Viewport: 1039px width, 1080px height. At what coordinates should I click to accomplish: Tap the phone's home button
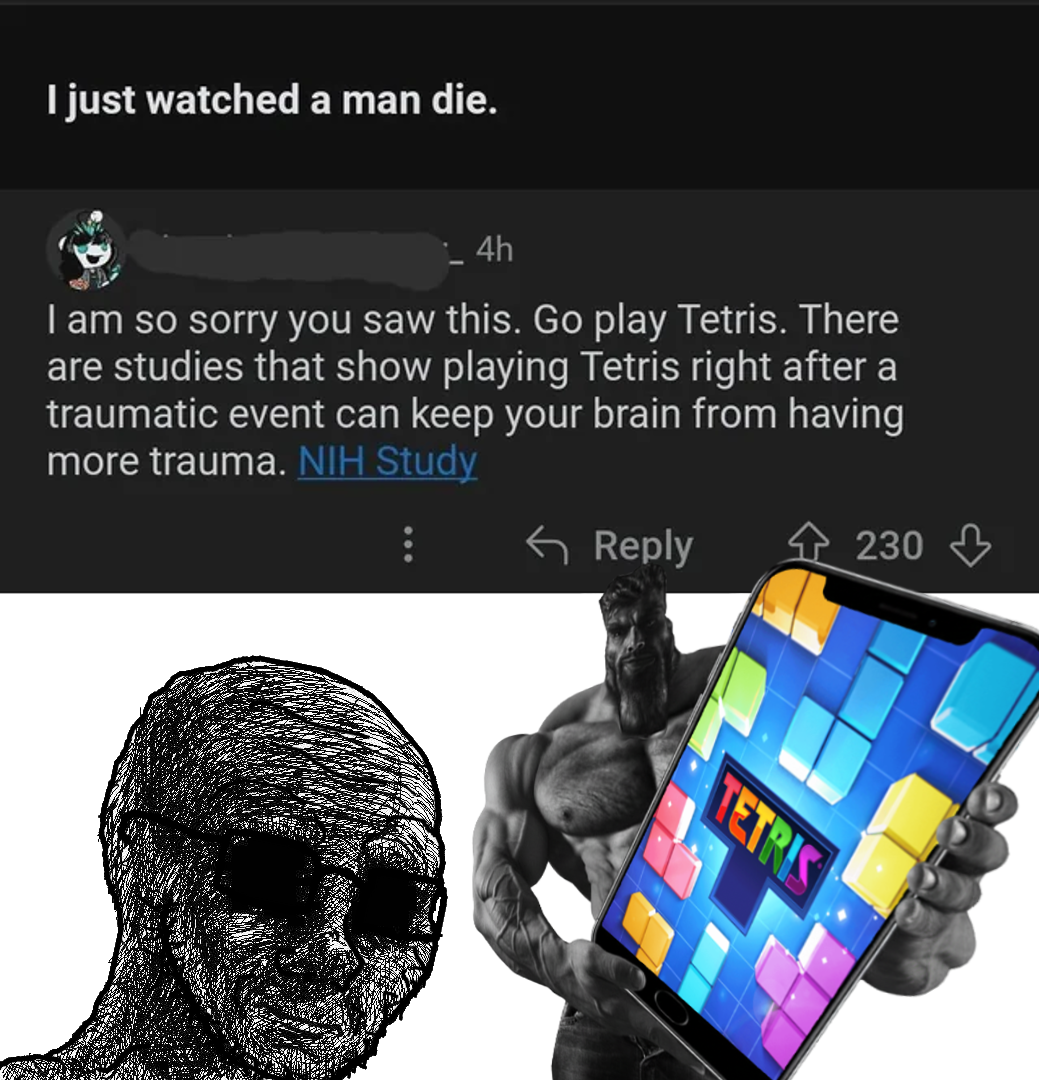[x=671, y=1008]
